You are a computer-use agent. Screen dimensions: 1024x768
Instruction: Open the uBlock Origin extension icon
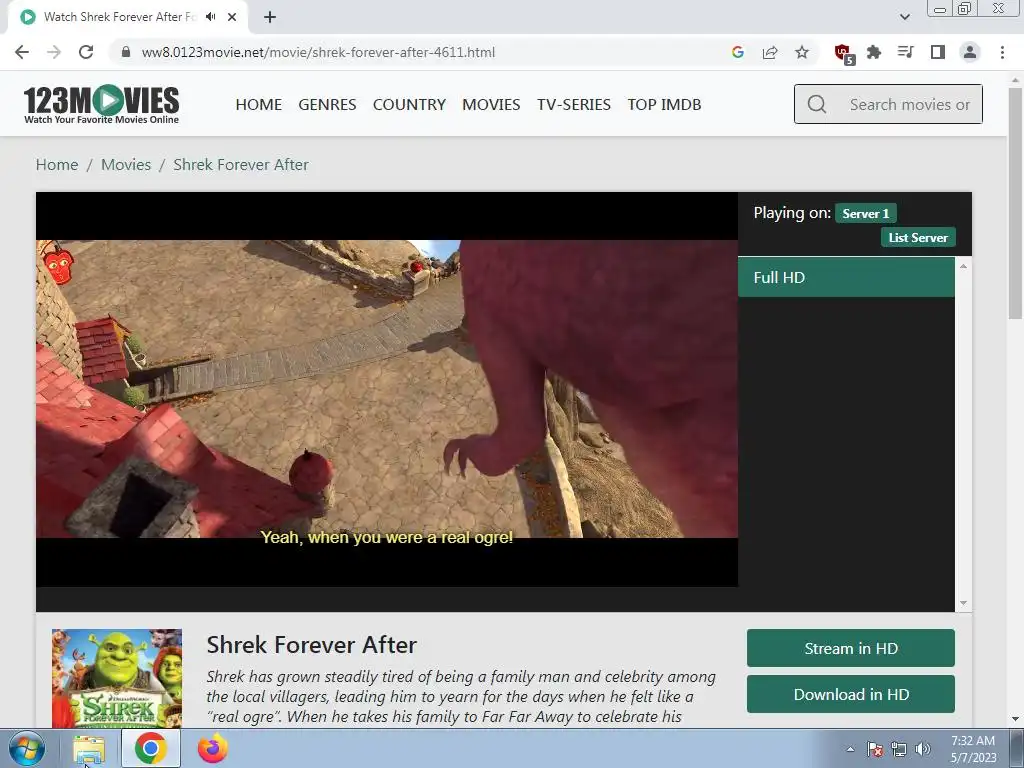coord(844,54)
